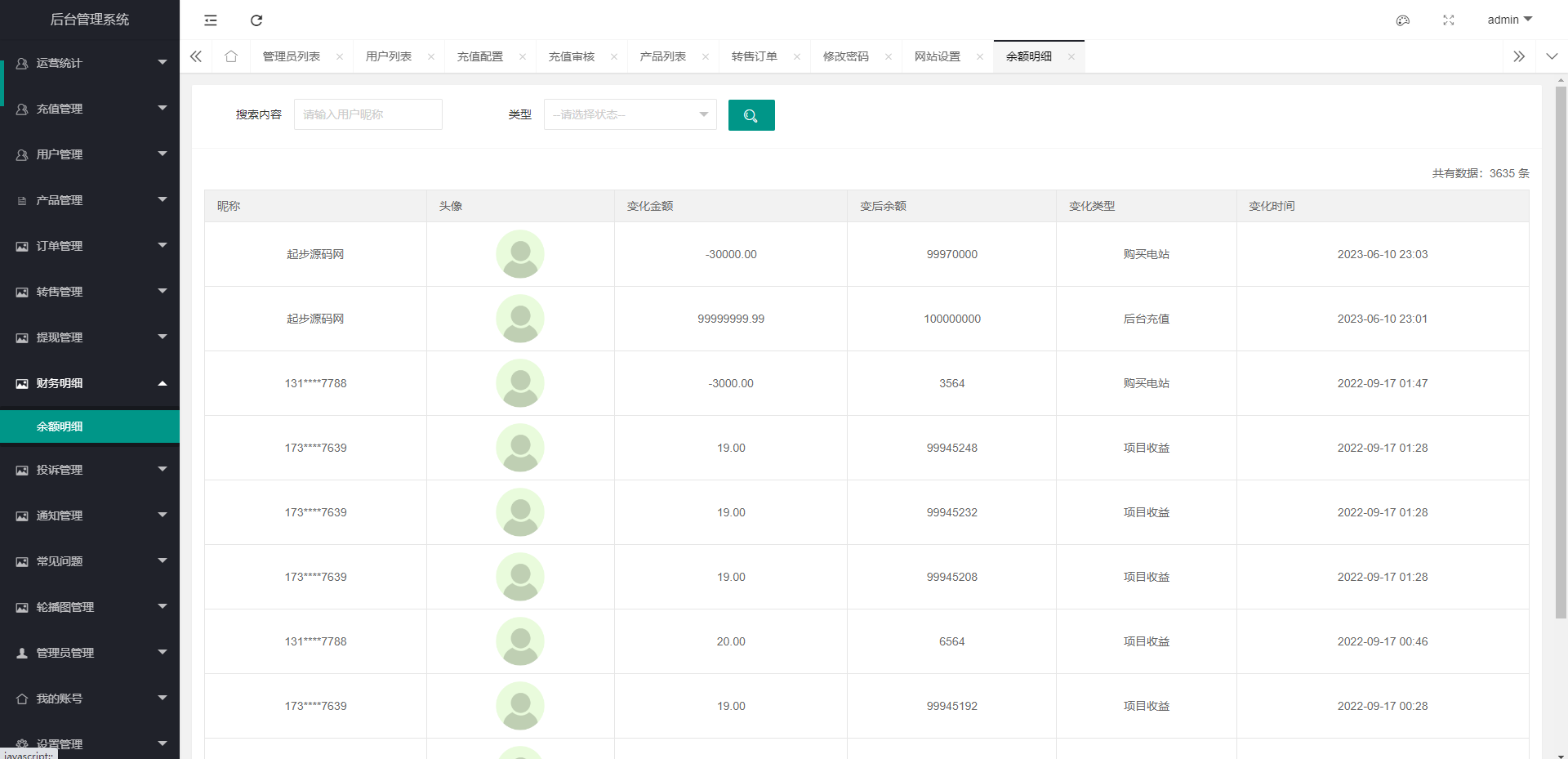
Task: Switch to the 充值审核 tab
Action: [x=572, y=56]
